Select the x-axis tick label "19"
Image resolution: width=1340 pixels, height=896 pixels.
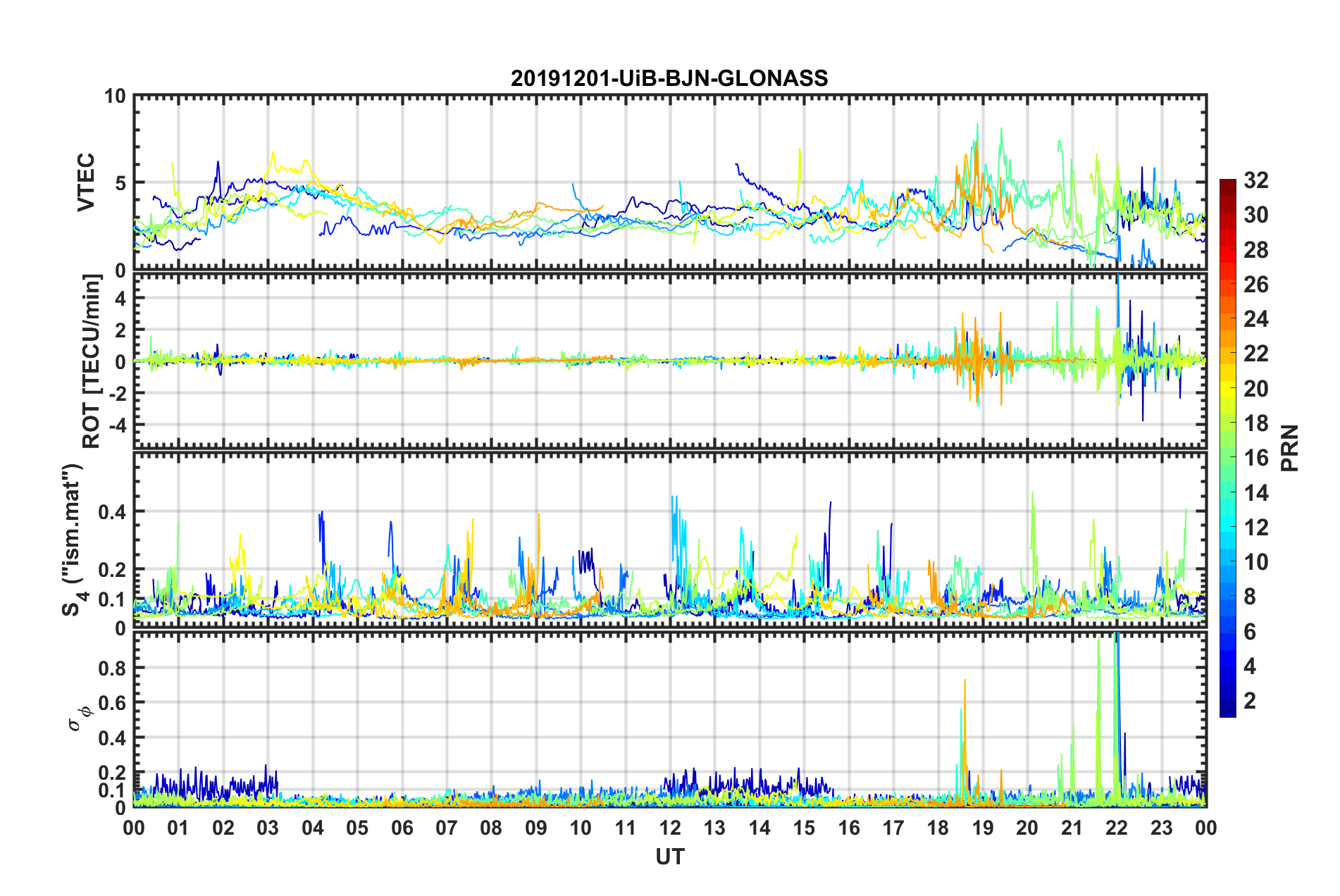[x=983, y=828]
